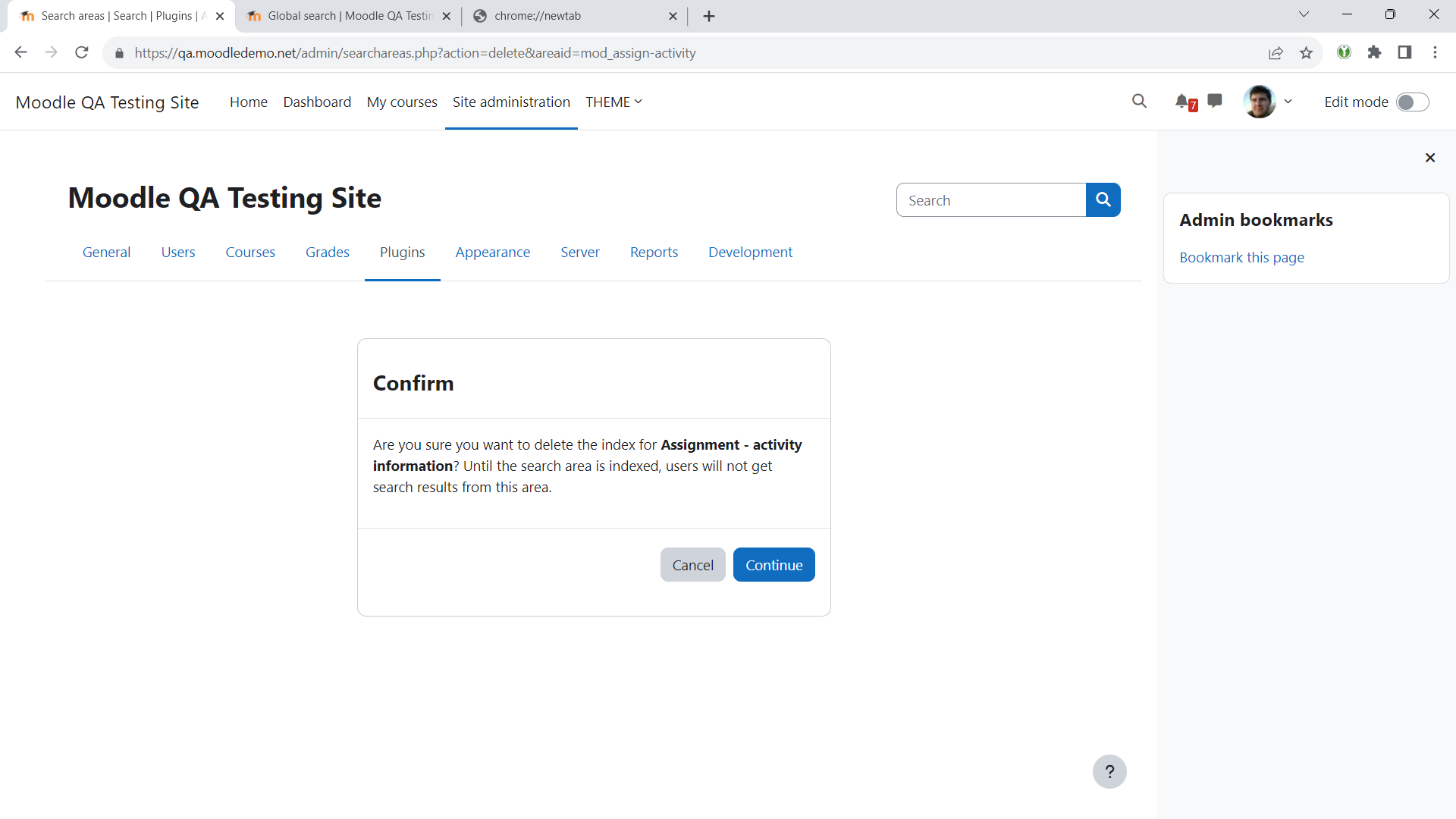Viewport: 1456px width, 819px height.
Task: Toggle the browser side panel icon
Action: (x=1404, y=52)
